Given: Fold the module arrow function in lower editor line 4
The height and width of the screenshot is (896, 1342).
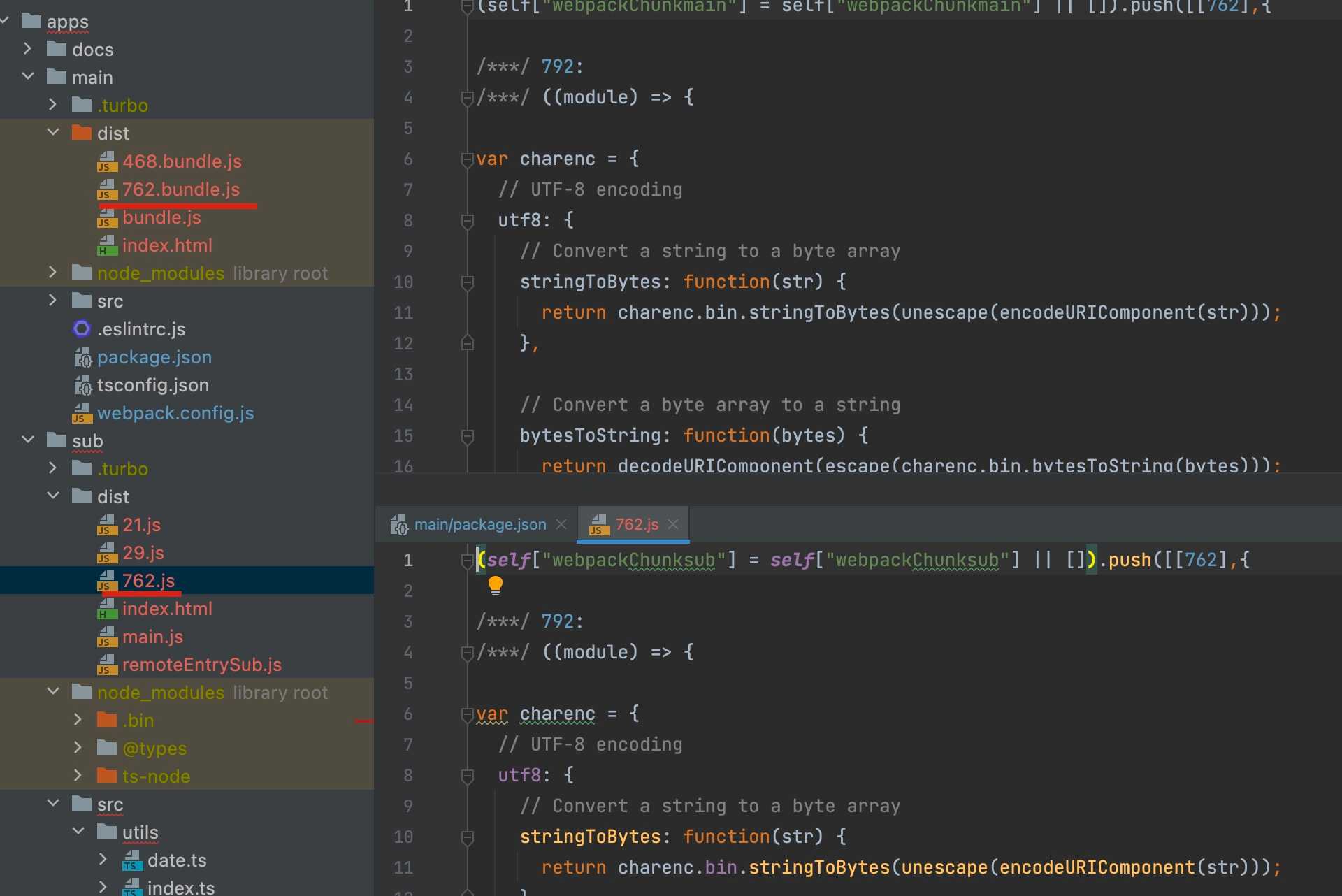Looking at the screenshot, I should point(468,653).
